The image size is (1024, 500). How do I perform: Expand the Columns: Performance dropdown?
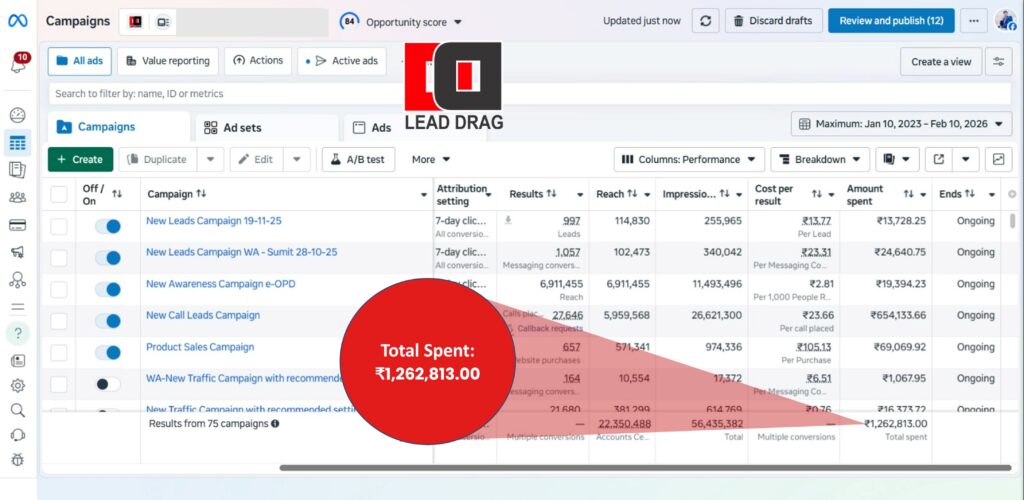[x=689, y=159]
